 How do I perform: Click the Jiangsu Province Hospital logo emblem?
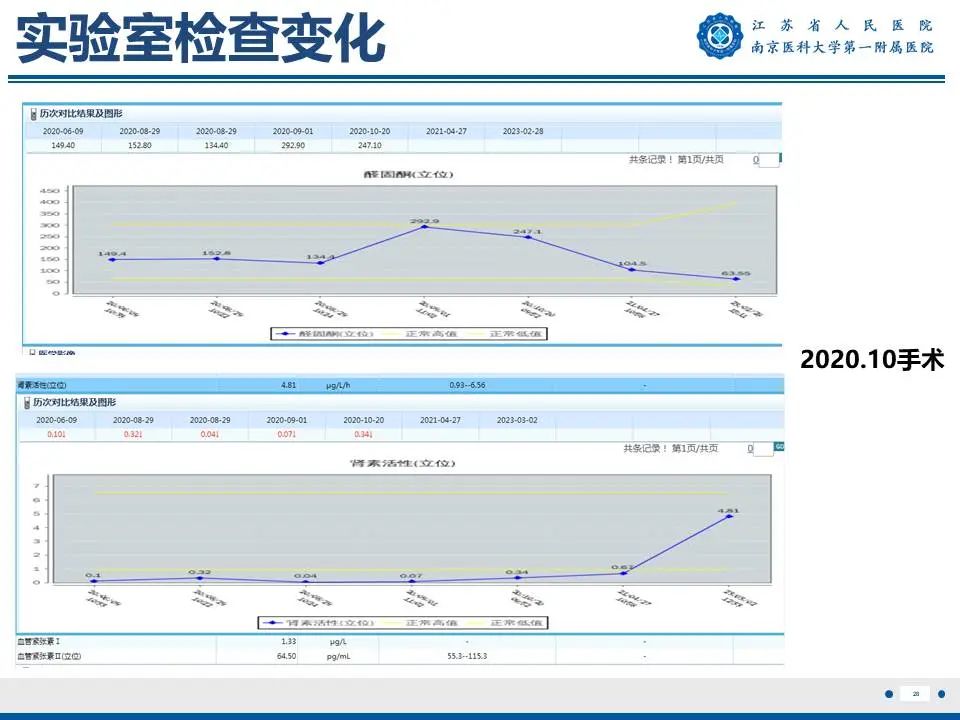click(719, 36)
